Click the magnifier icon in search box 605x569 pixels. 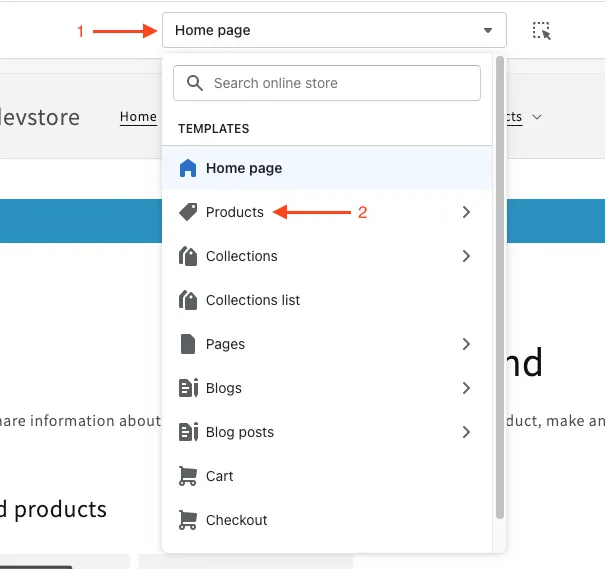coord(194,83)
